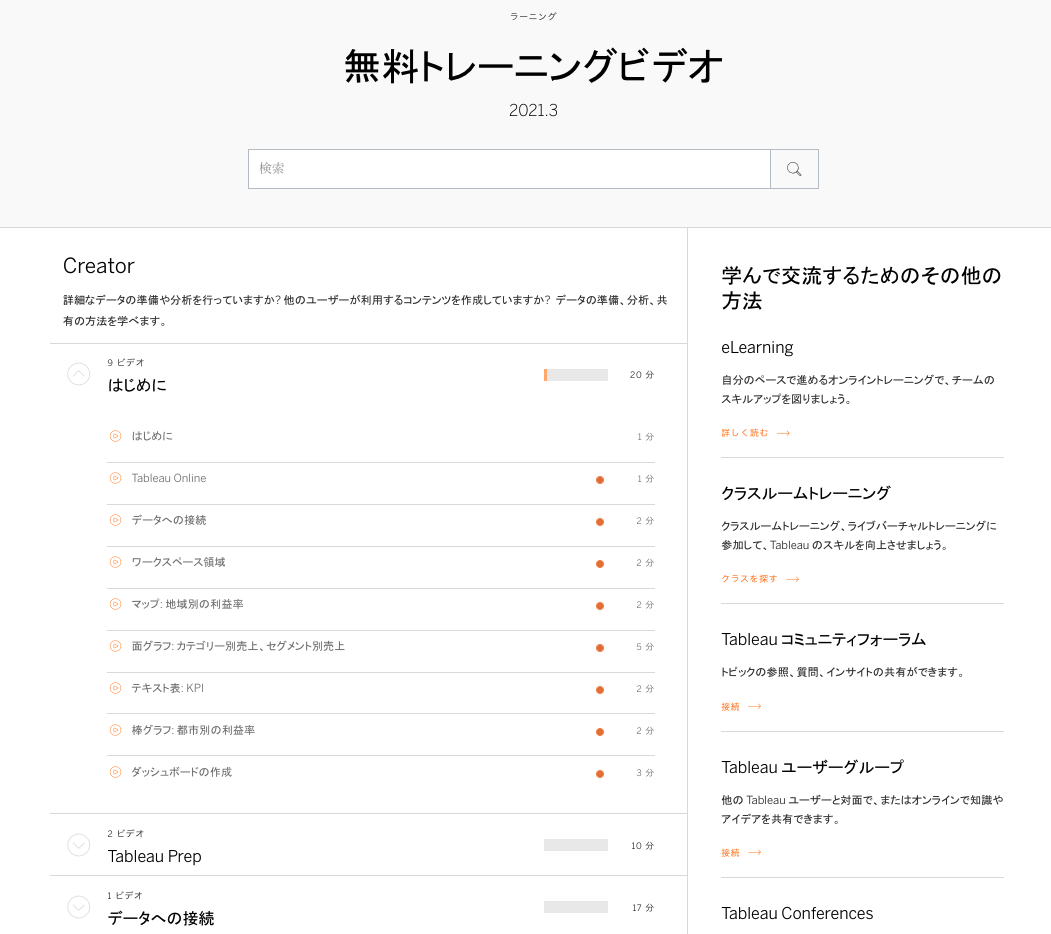This screenshot has height=934, width=1051.
Task: Follow 詳しく読む link under eLearning
Action: [x=744, y=433]
